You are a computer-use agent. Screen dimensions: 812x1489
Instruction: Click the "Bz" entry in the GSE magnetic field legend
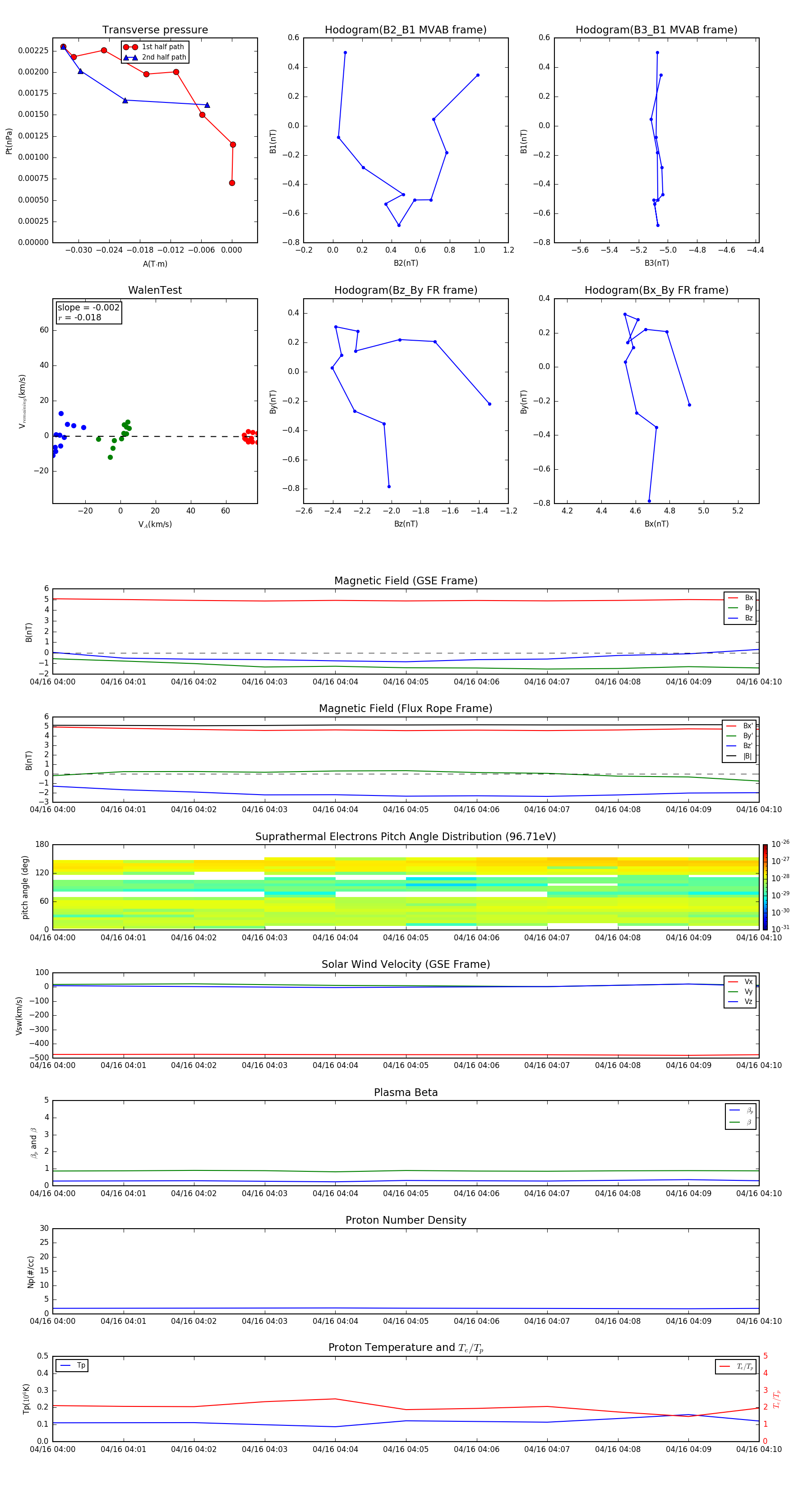pos(740,619)
